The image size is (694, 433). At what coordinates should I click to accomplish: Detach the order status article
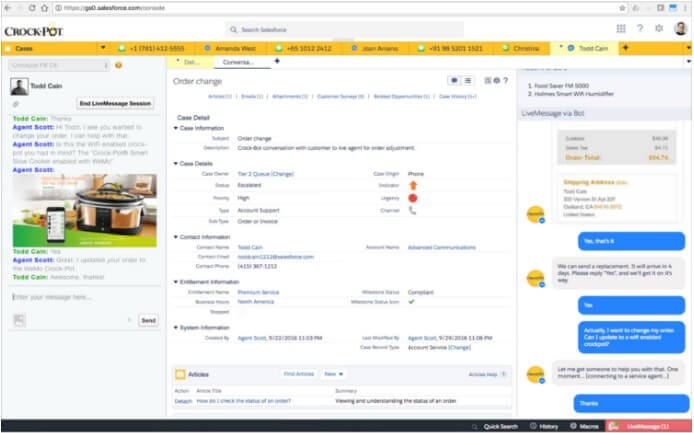pos(183,401)
